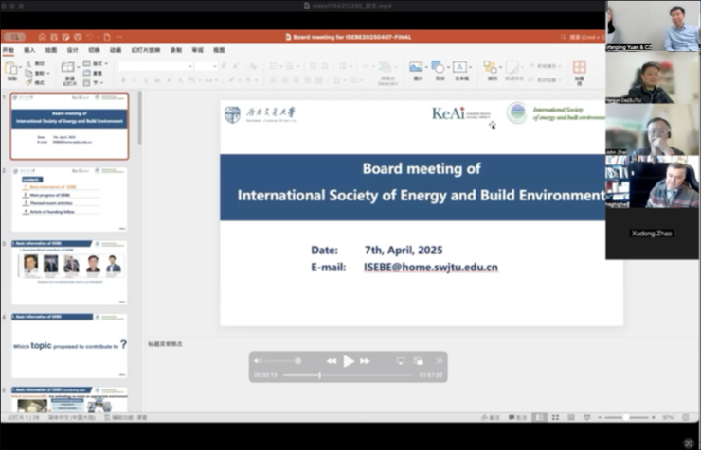Open the Arrange dropdown arrow
The height and width of the screenshot is (452, 703).
pyautogui.click(x=500, y=67)
